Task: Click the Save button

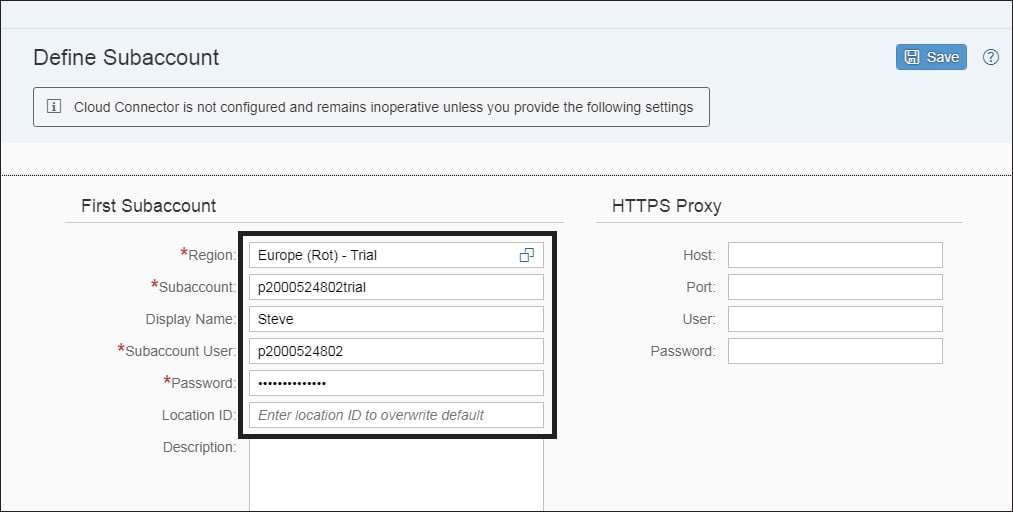Action: 931,57
